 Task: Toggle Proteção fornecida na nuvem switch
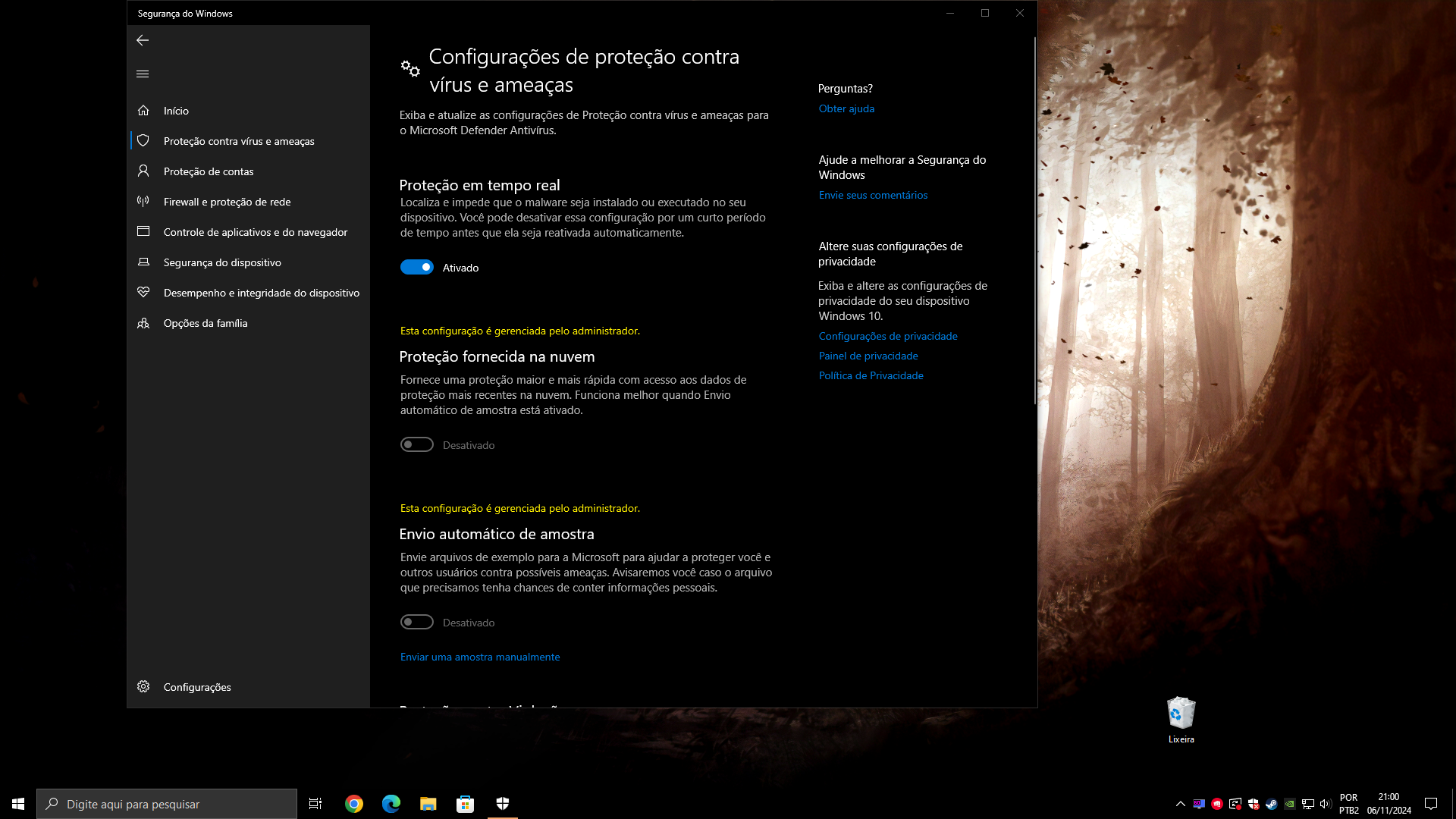pyautogui.click(x=417, y=444)
